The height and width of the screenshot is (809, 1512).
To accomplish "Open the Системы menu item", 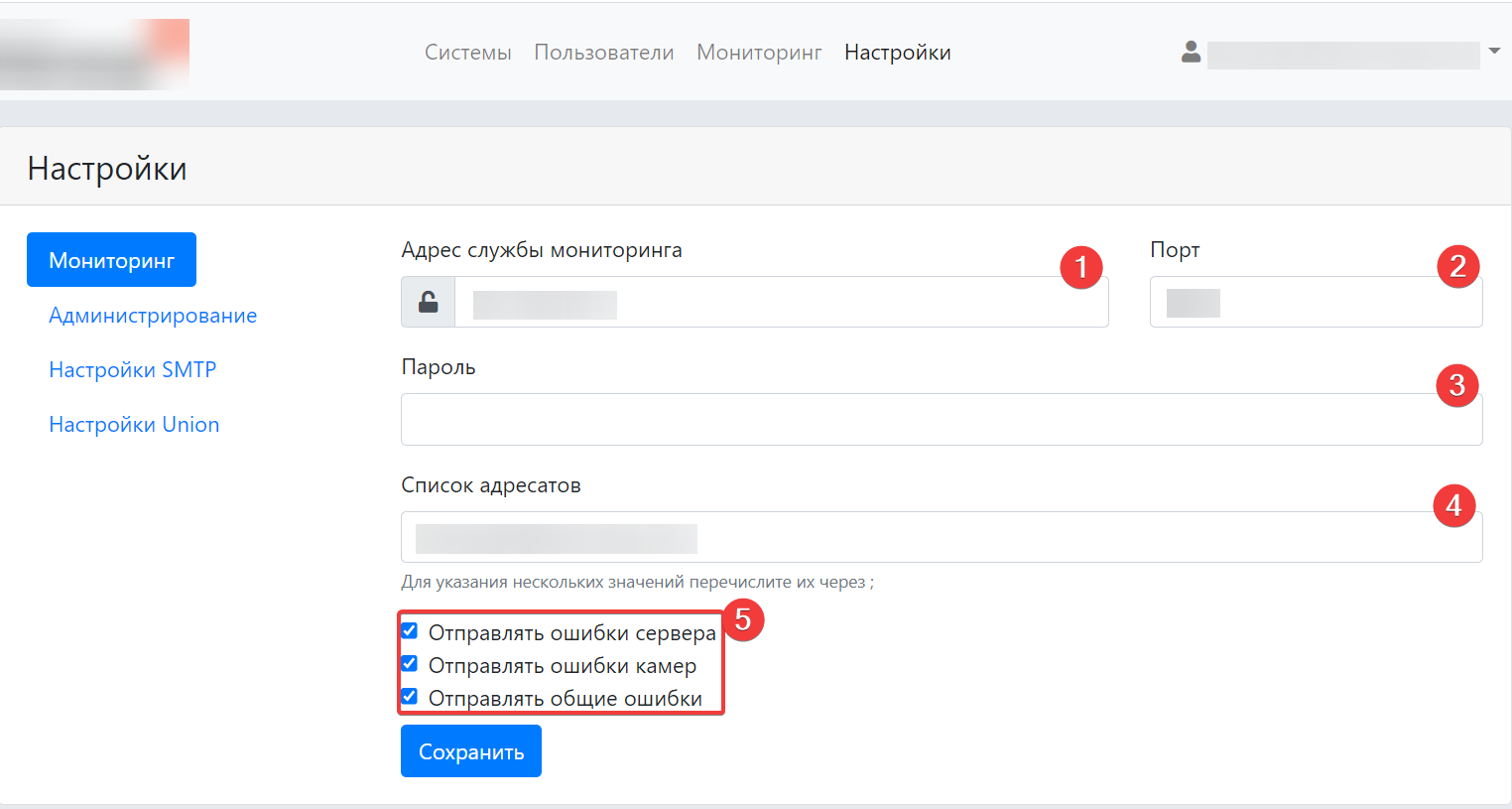I will pyautogui.click(x=468, y=53).
